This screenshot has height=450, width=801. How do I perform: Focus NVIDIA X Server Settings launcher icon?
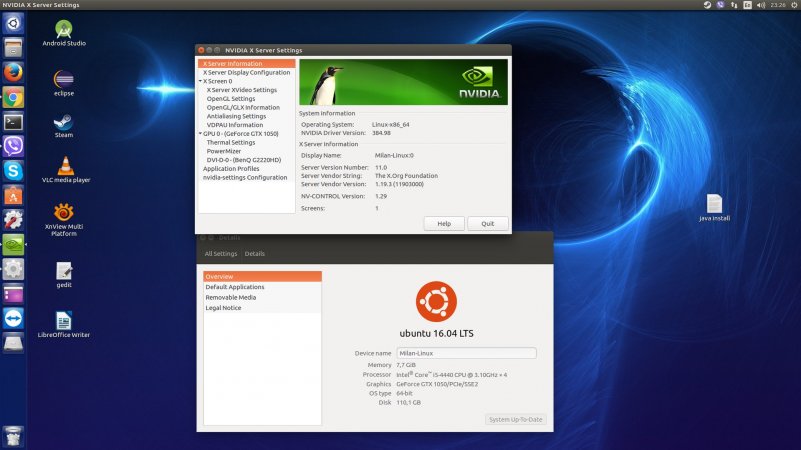13,245
